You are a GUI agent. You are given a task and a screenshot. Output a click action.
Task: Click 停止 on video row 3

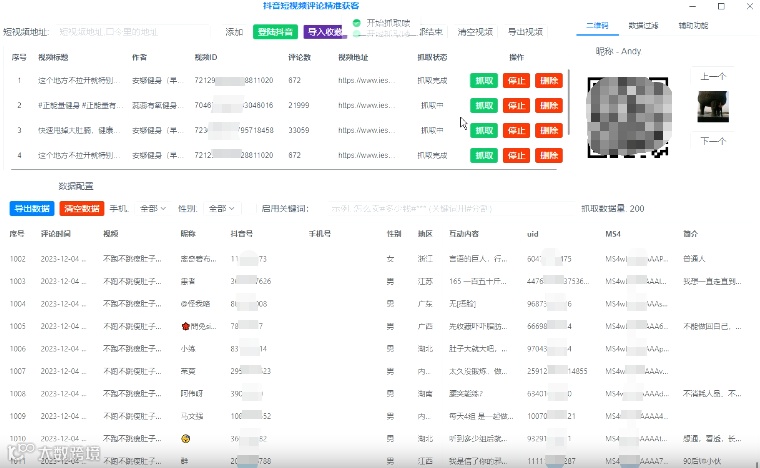tap(516, 130)
